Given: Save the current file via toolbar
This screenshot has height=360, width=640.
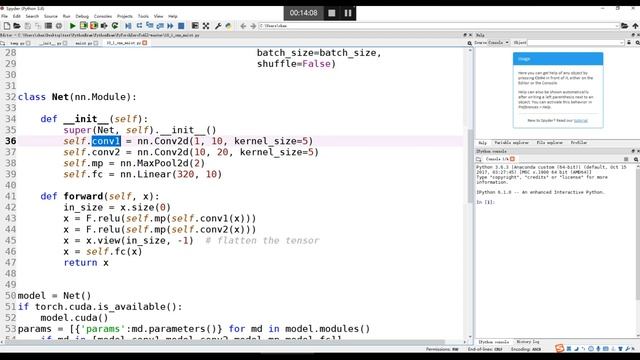Looking at the screenshot, I should click(x=27, y=26).
